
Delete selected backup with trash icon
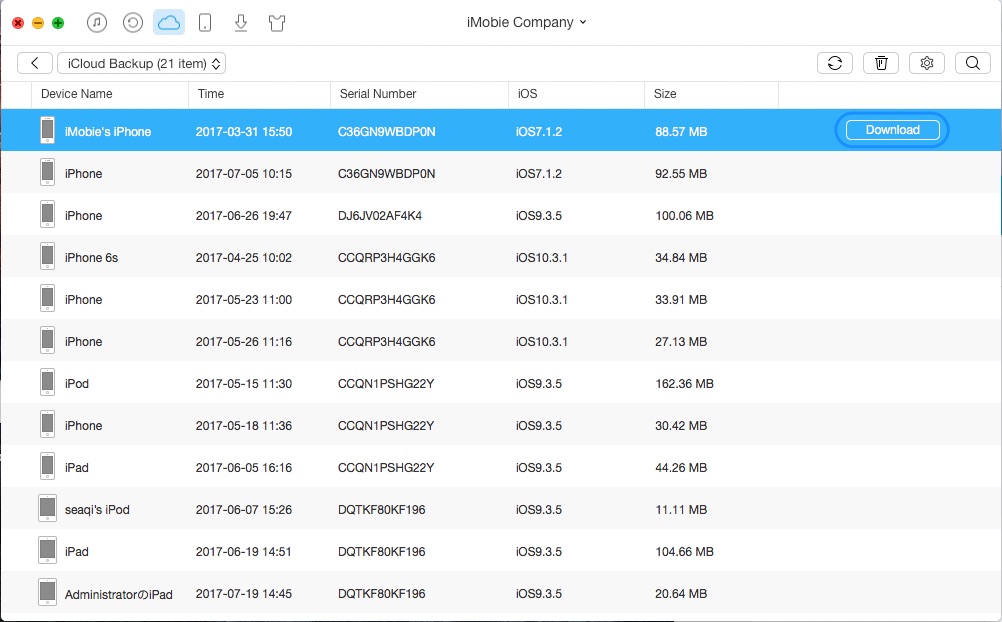coord(881,63)
